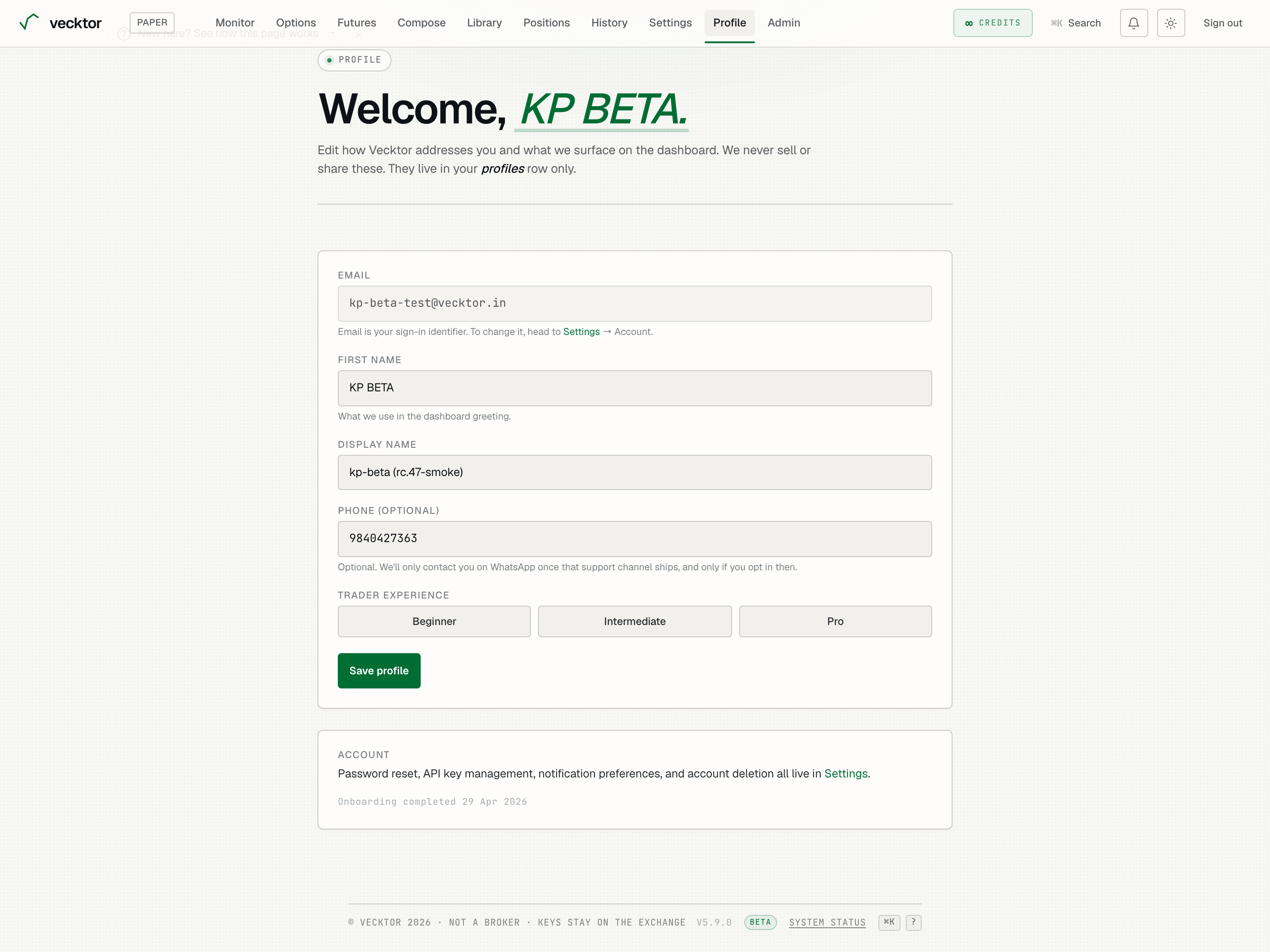
Task: Follow the Settings link in Account section
Action: click(x=846, y=773)
